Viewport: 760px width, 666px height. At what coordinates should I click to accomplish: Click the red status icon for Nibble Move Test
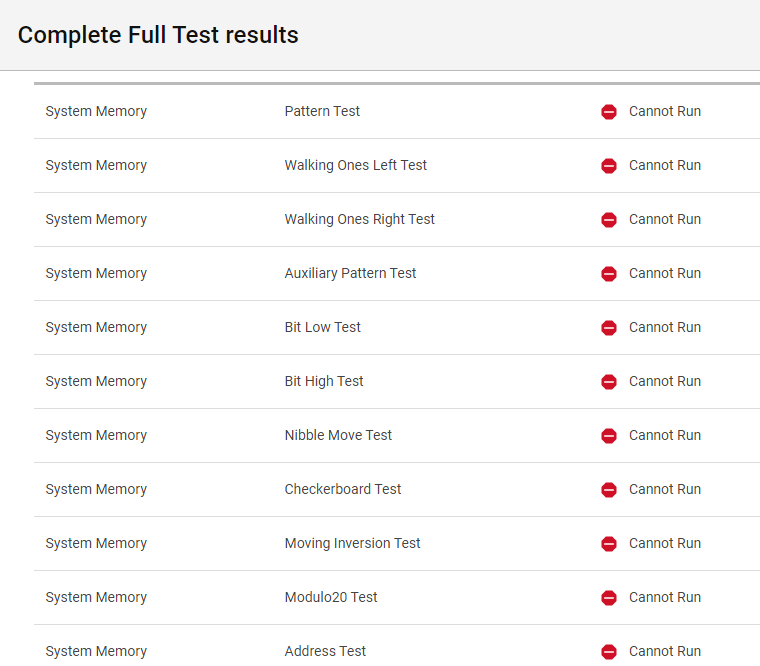click(609, 436)
